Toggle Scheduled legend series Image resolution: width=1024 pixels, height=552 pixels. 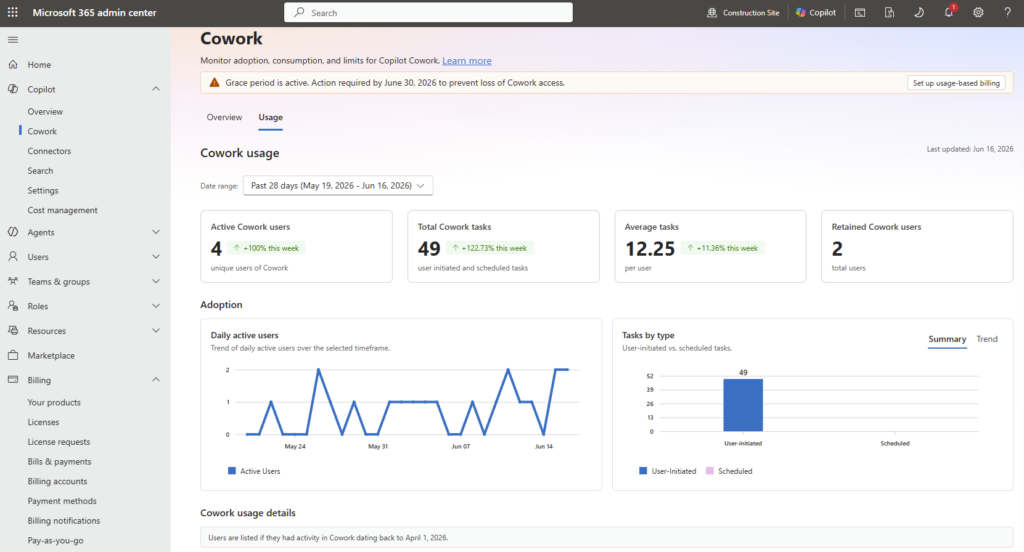pos(729,471)
